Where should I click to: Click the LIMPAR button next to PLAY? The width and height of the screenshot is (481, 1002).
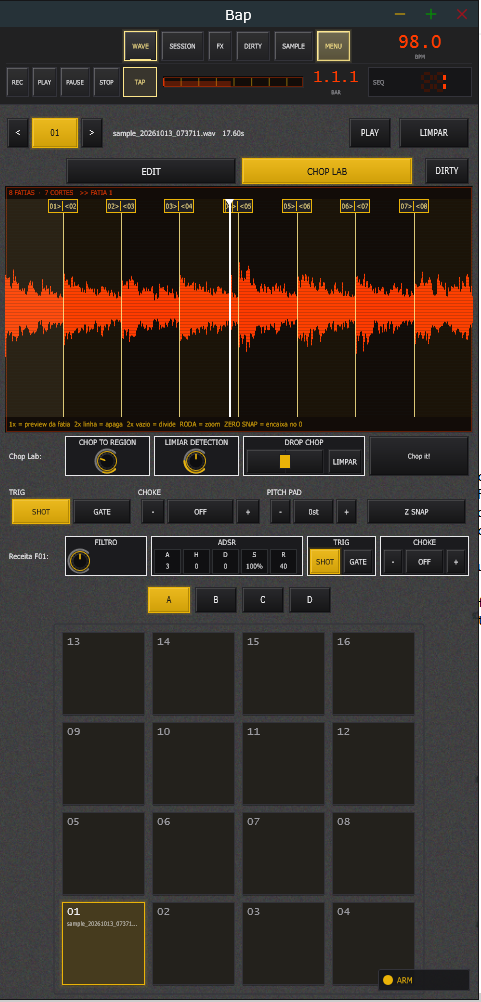click(x=434, y=133)
